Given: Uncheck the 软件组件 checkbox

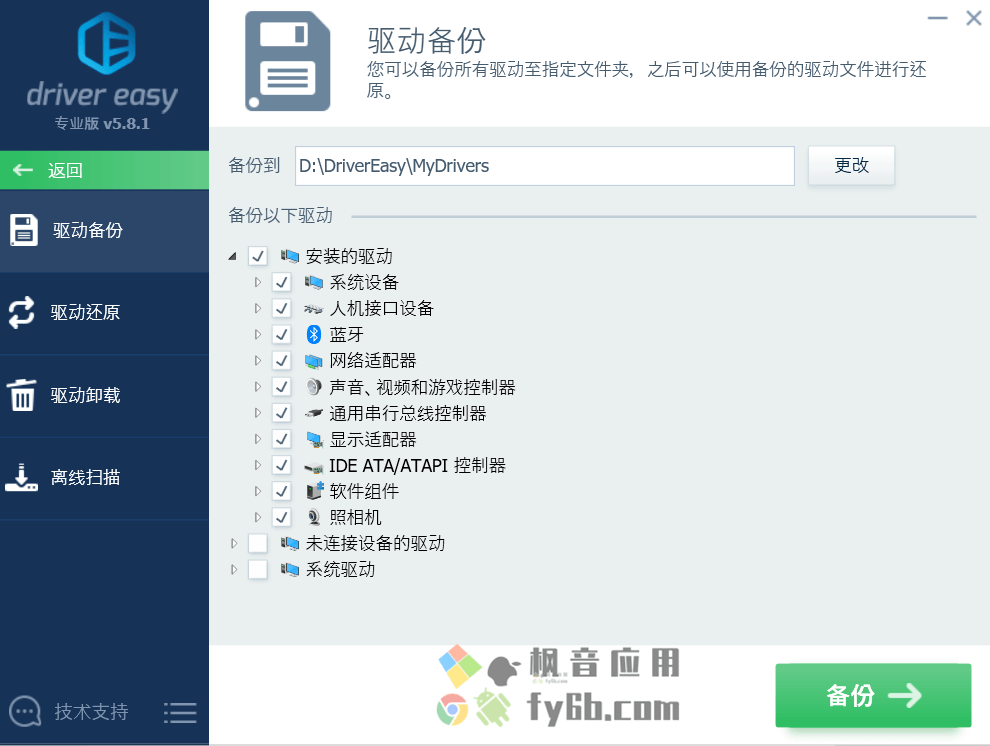Looking at the screenshot, I should pyautogui.click(x=282, y=491).
